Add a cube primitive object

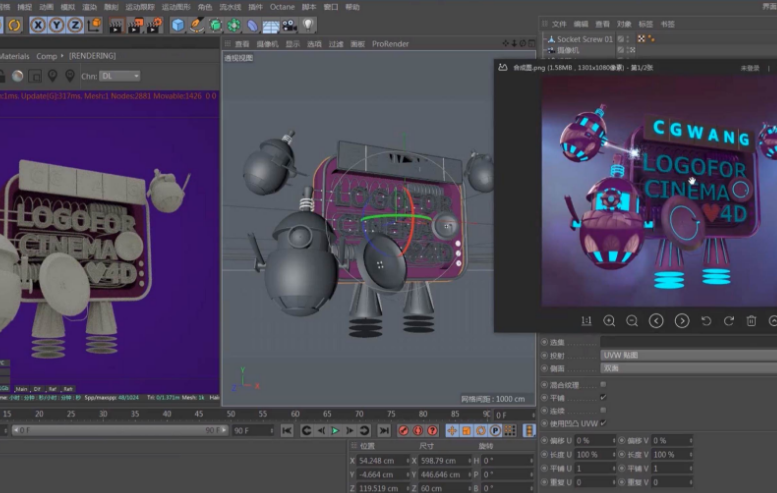177,25
